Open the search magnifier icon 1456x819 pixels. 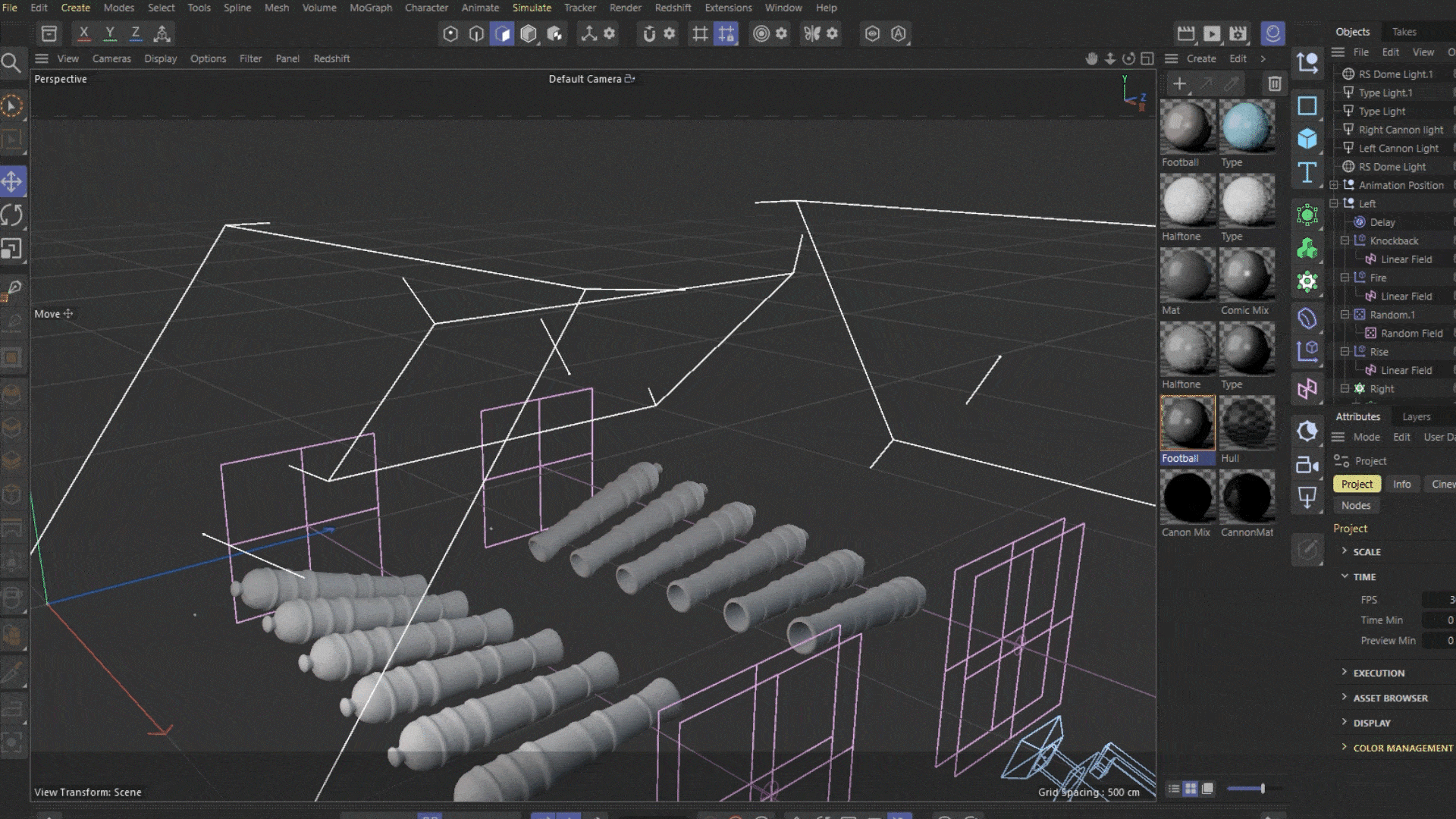click(11, 63)
